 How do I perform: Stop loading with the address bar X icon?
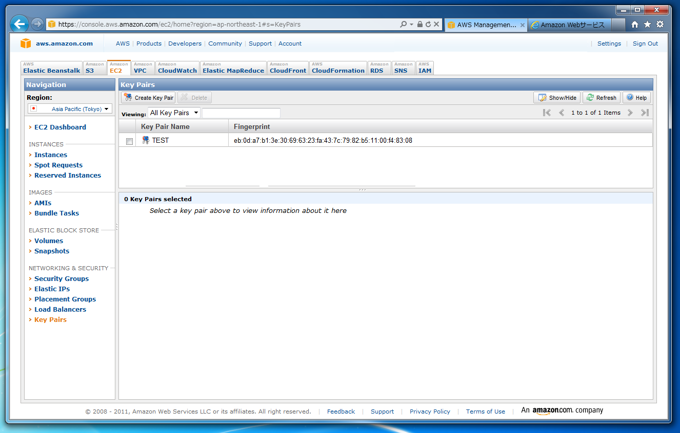[436, 24]
